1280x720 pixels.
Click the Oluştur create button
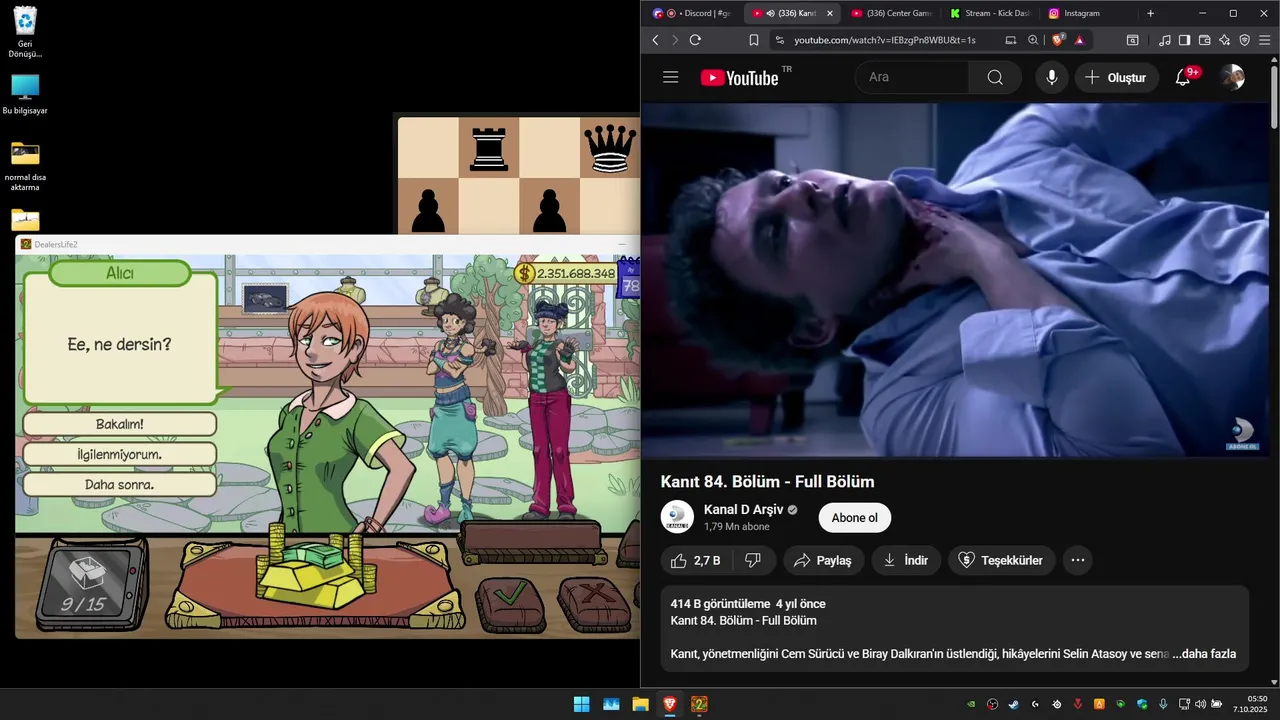click(1116, 77)
